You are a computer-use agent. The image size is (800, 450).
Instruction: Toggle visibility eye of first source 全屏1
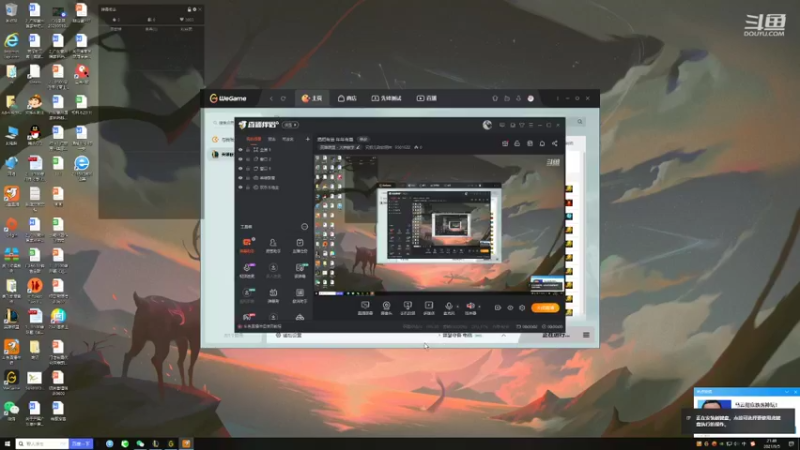pos(240,150)
